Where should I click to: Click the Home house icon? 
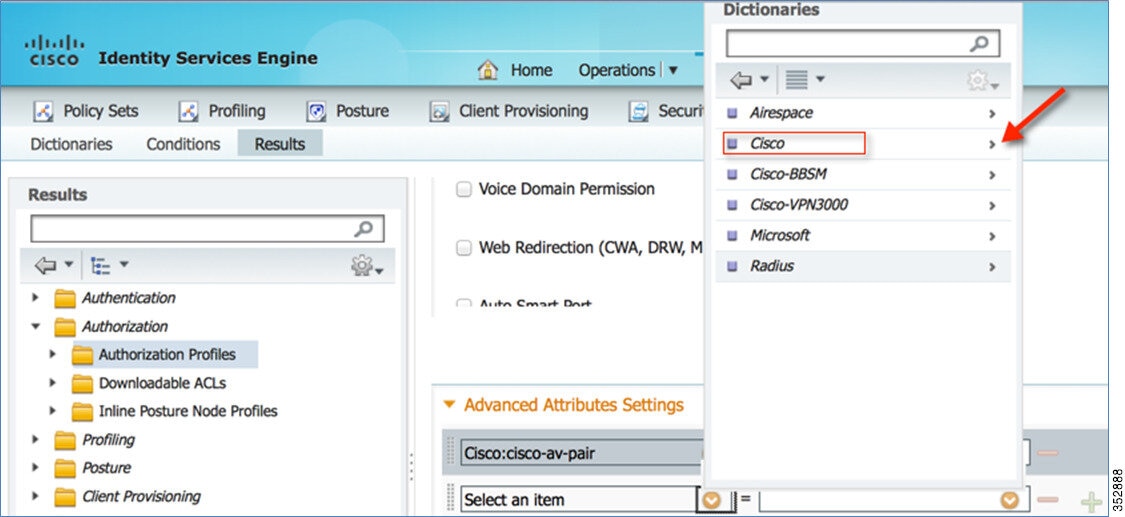coord(488,70)
